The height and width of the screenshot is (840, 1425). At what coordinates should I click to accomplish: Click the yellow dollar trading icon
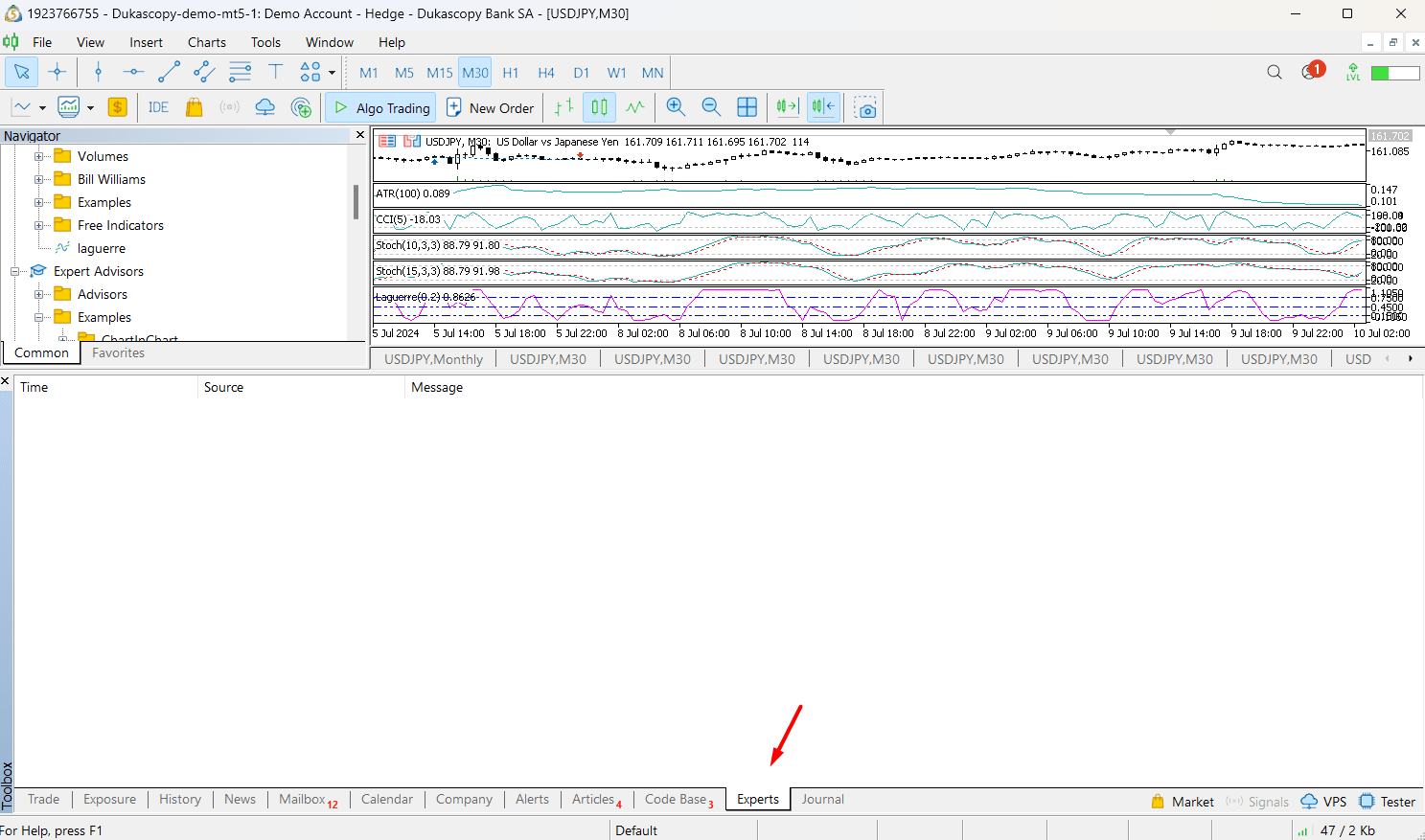[x=118, y=107]
